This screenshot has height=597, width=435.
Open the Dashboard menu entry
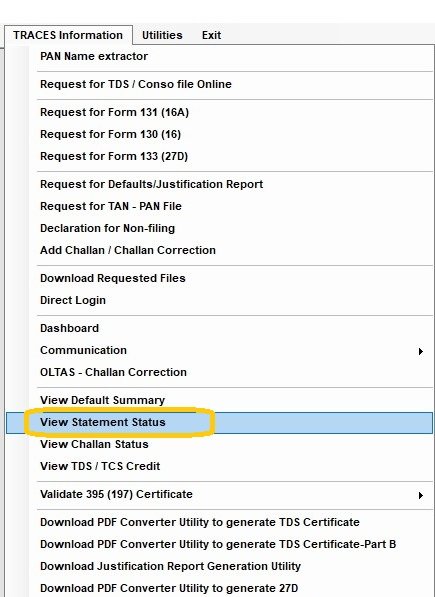point(220,328)
